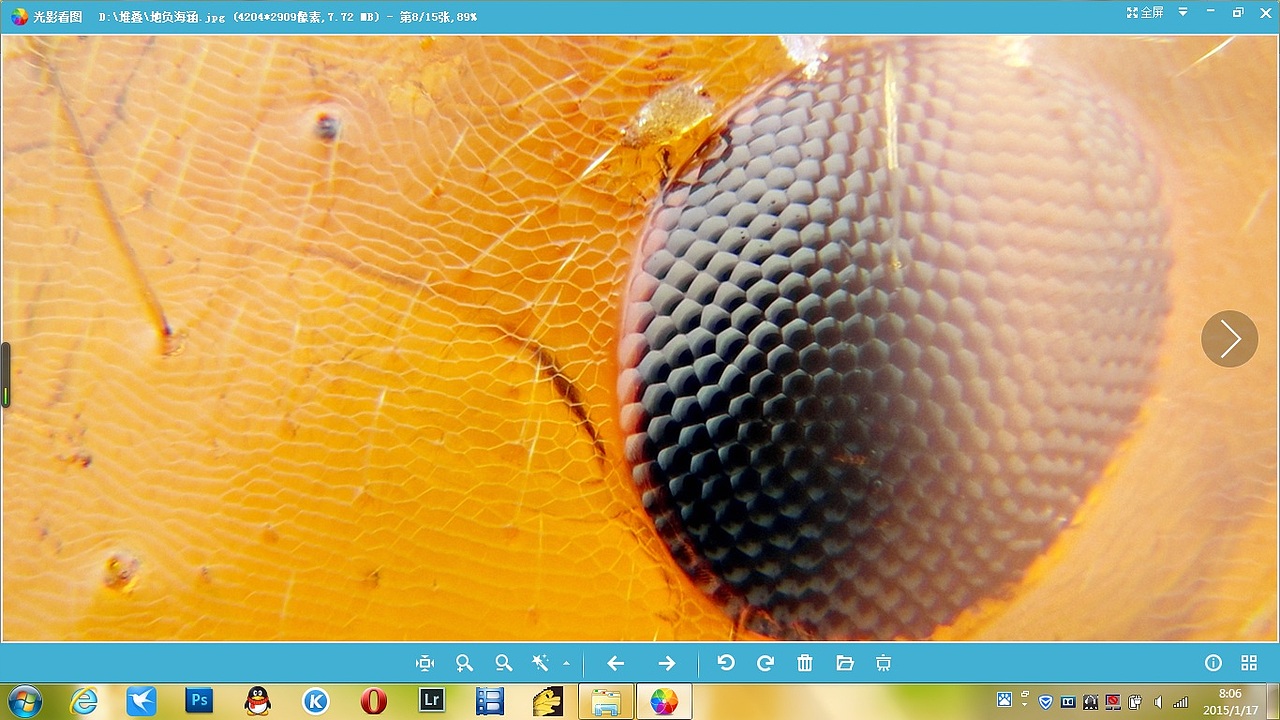Rotate the image counterclockwise
The width and height of the screenshot is (1280, 720).
point(726,663)
